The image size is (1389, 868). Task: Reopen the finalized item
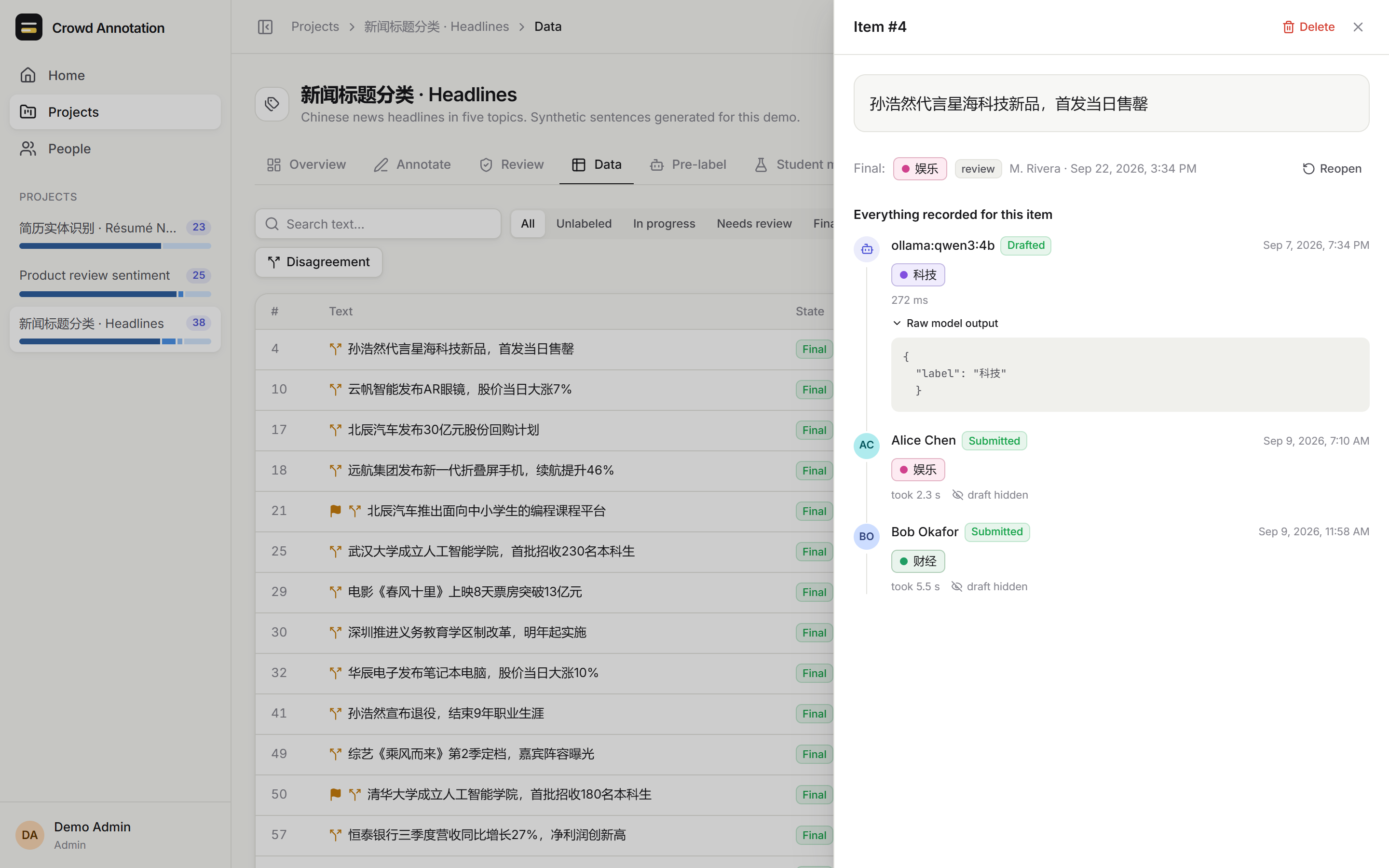point(1332,169)
